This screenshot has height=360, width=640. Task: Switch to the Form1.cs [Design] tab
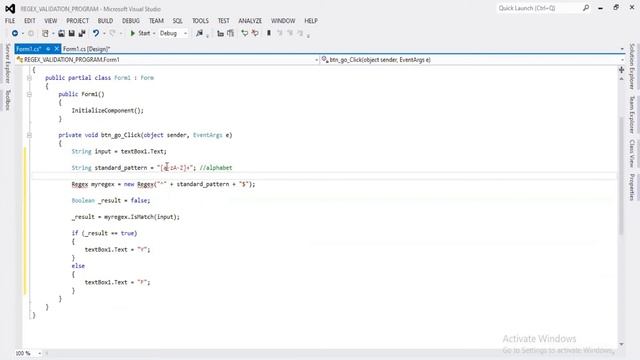(x=87, y=49)
